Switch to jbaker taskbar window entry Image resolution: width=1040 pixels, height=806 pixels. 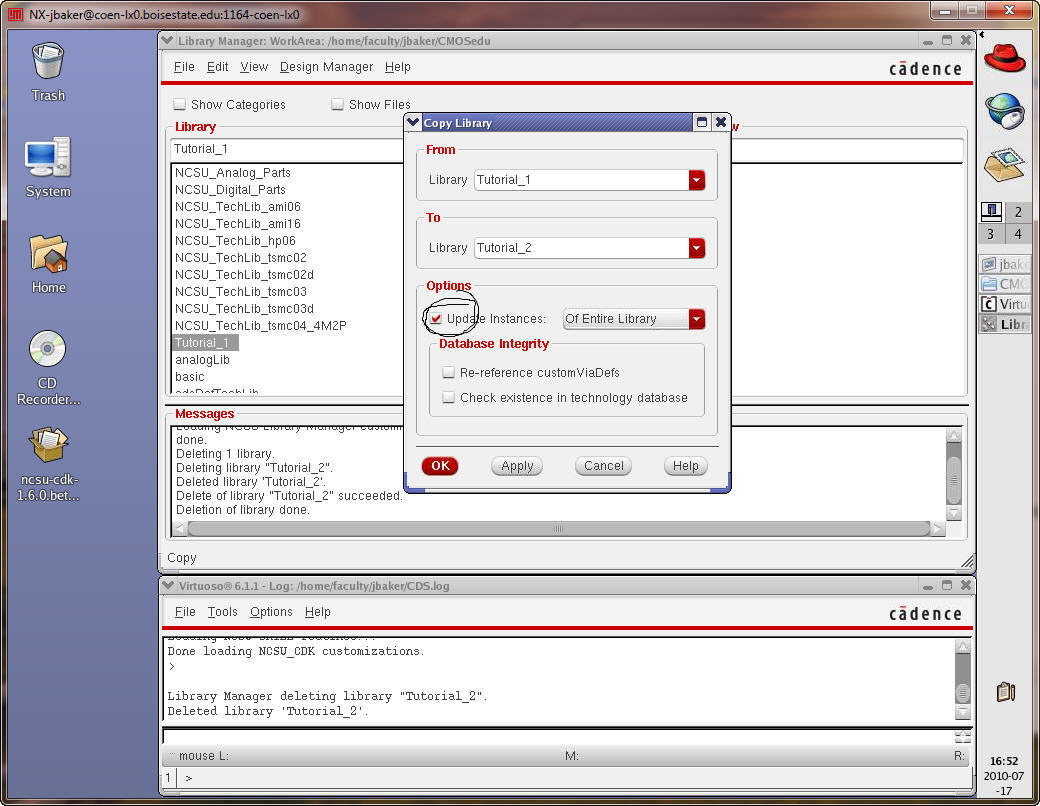click(1005, 264)
